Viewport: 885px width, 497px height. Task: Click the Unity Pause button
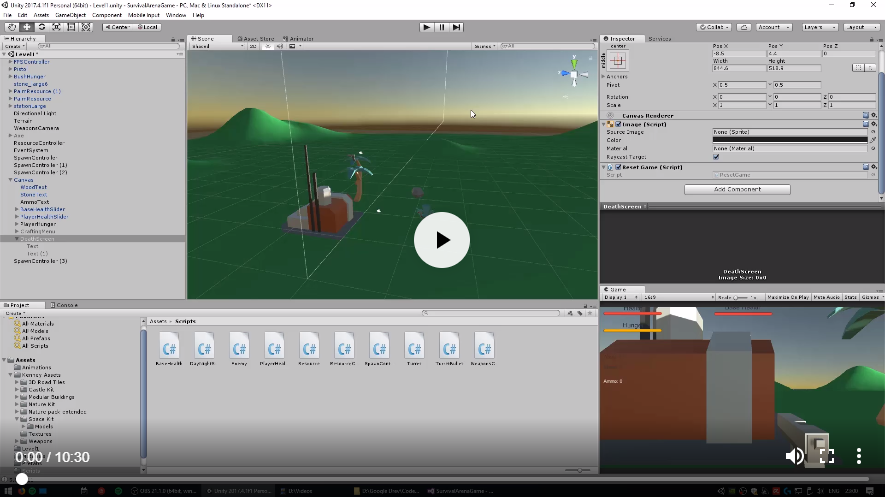pyautogui.click(x=442, y=27)
